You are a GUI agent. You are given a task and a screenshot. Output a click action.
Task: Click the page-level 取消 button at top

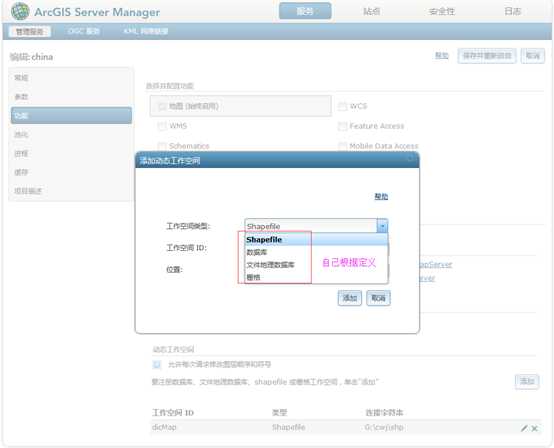(532, 55)
